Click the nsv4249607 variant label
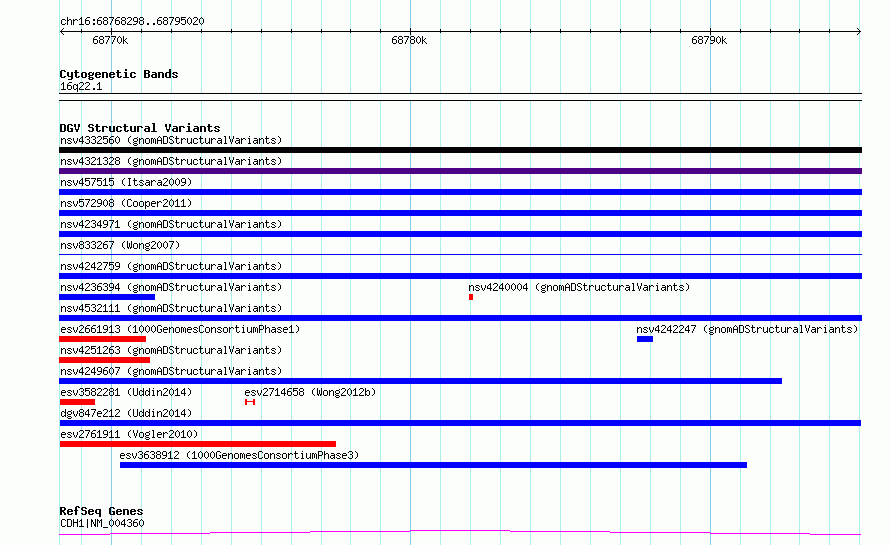The height and width of the screenshot is (545, 890). [x=171, y=371]
